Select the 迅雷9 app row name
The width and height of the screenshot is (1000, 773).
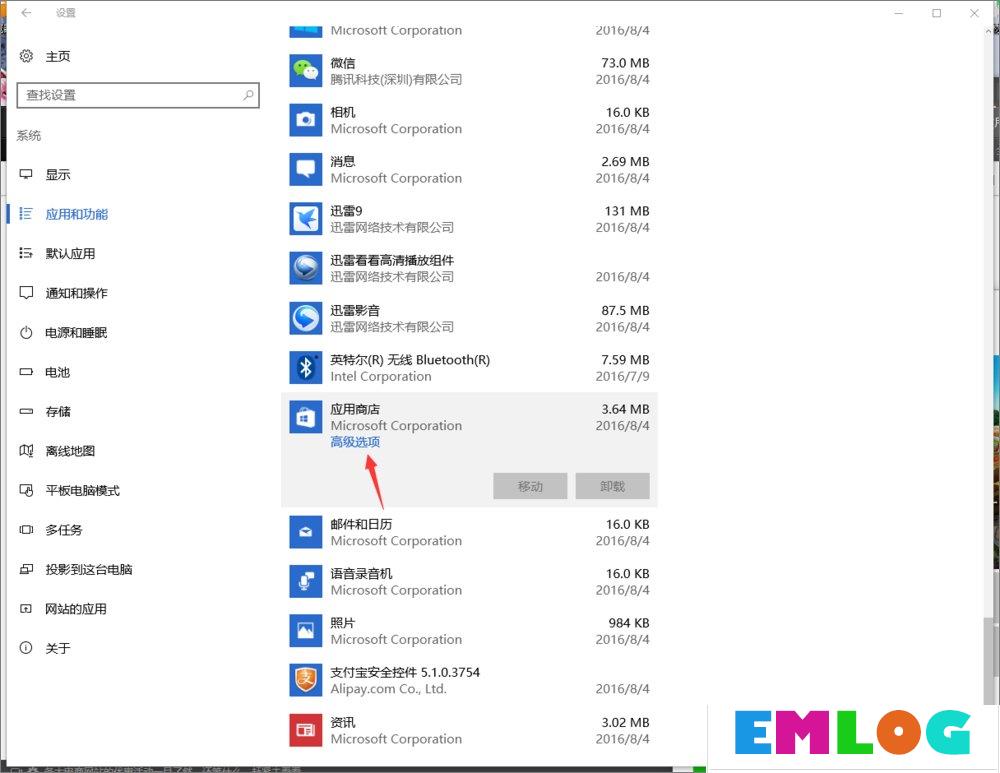[x=346, y=210]
